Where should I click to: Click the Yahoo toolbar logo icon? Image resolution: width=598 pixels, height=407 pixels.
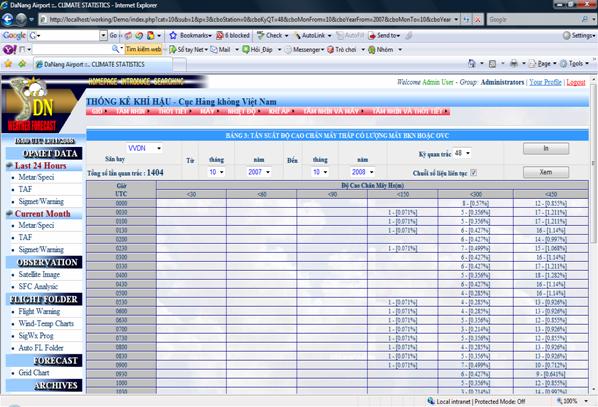pyautogui.click(x=10, y=50)
